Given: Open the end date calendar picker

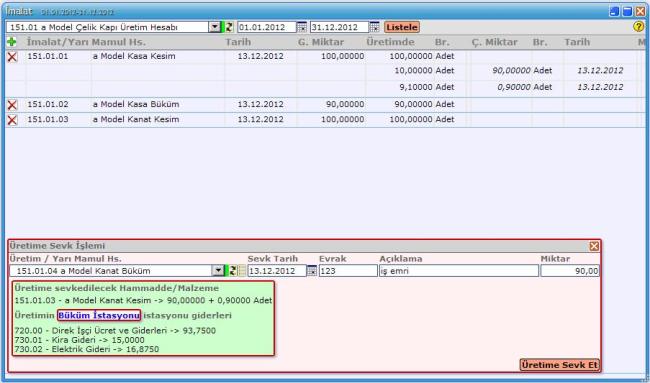Looking at the screenshot, I should (x=374, y=27).
